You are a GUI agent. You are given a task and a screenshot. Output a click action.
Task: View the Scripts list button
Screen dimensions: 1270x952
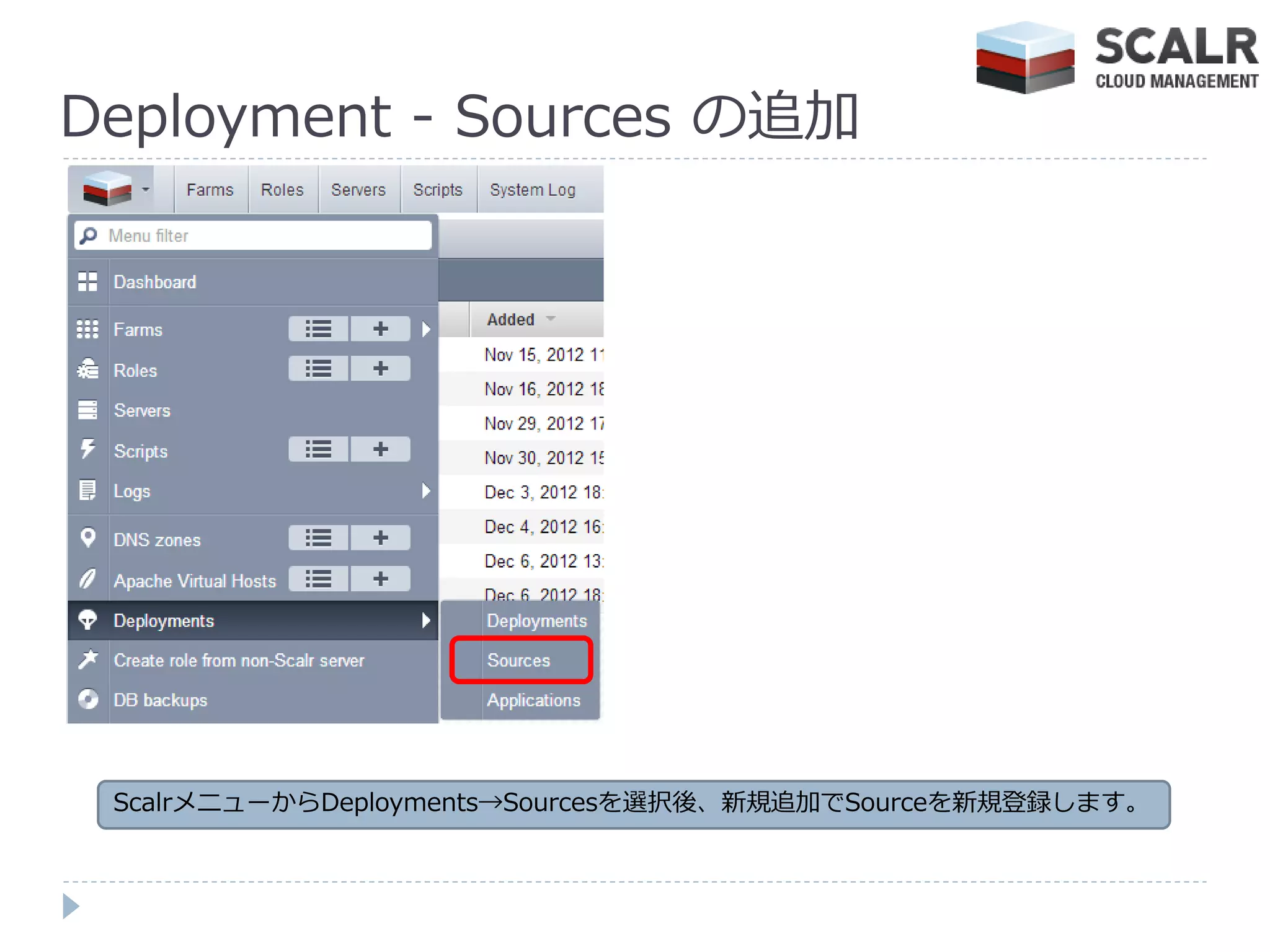[x=318, y=449]
